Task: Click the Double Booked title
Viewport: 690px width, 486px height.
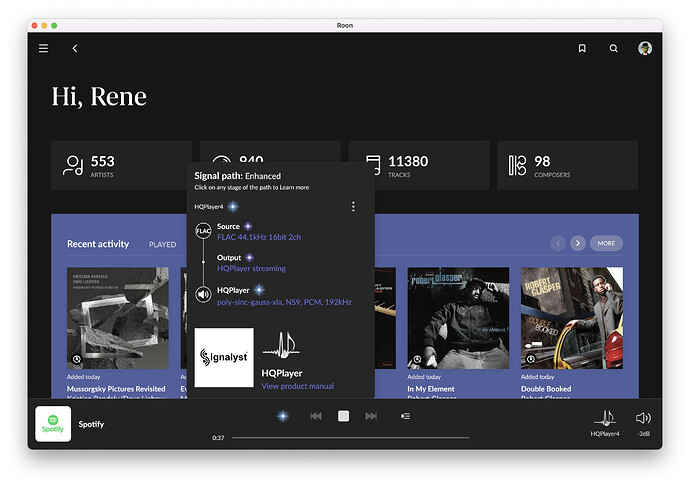Action: (546, 389)
